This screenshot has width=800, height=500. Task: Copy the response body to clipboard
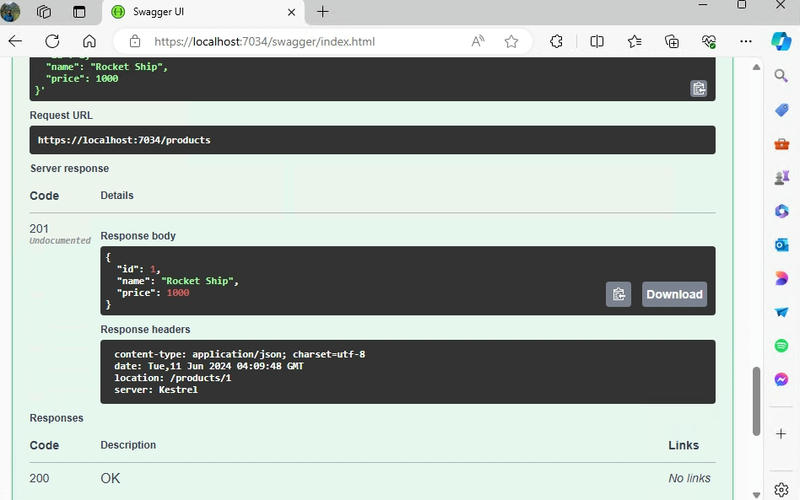point(618,294)
